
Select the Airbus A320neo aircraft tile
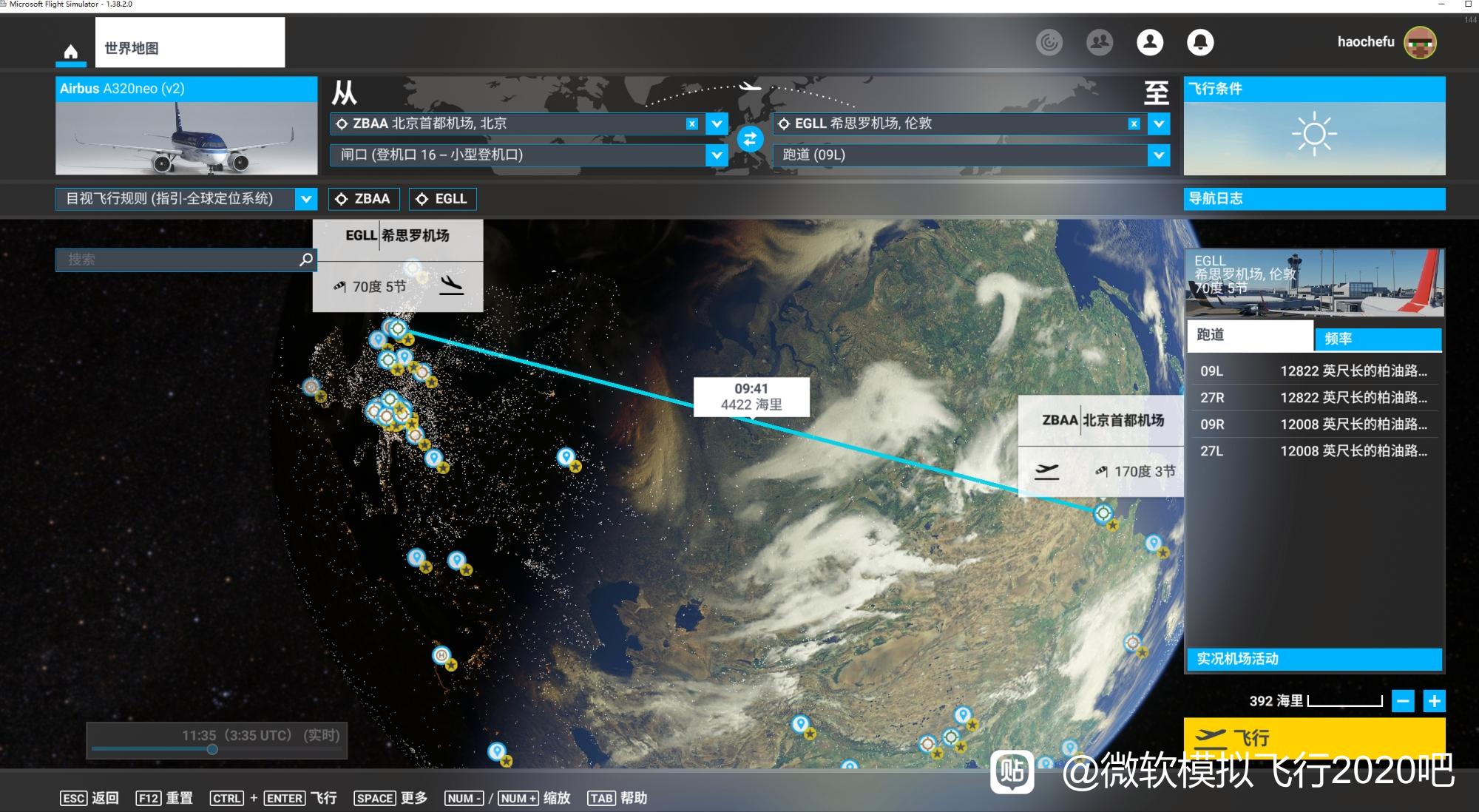click(186, 126)
